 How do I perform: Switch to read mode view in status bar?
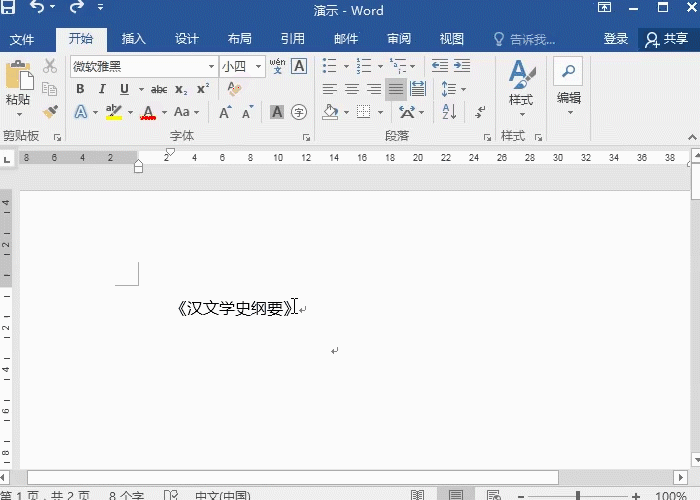point(417,495)
